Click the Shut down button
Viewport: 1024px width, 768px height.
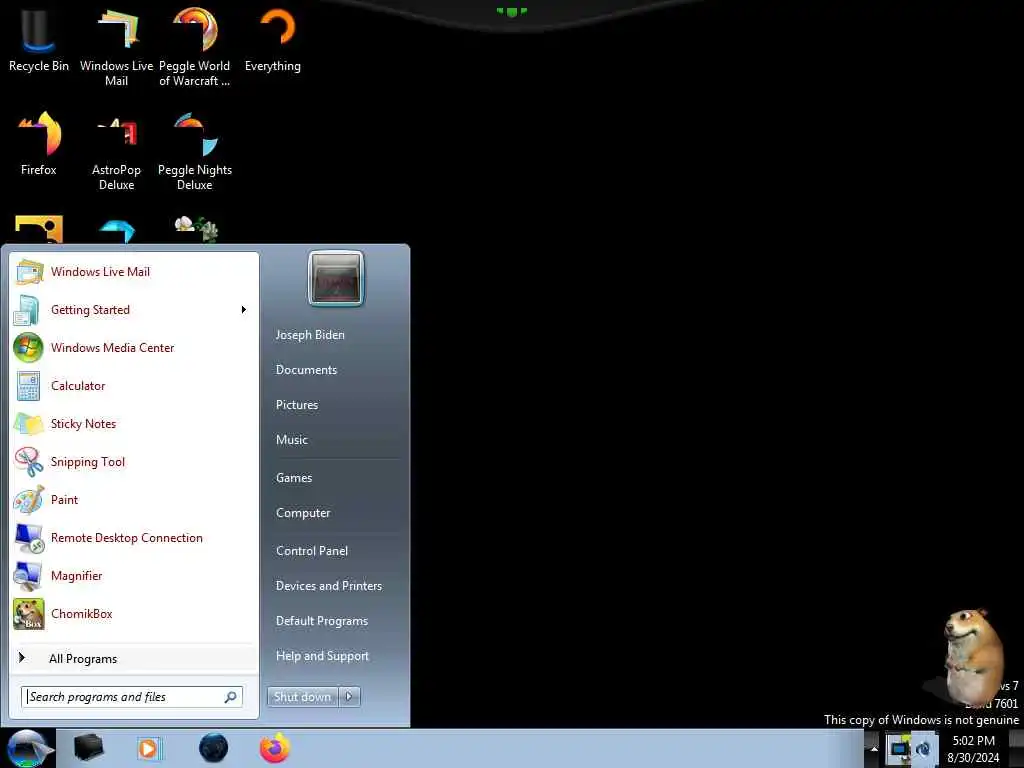tap(302, 697)
